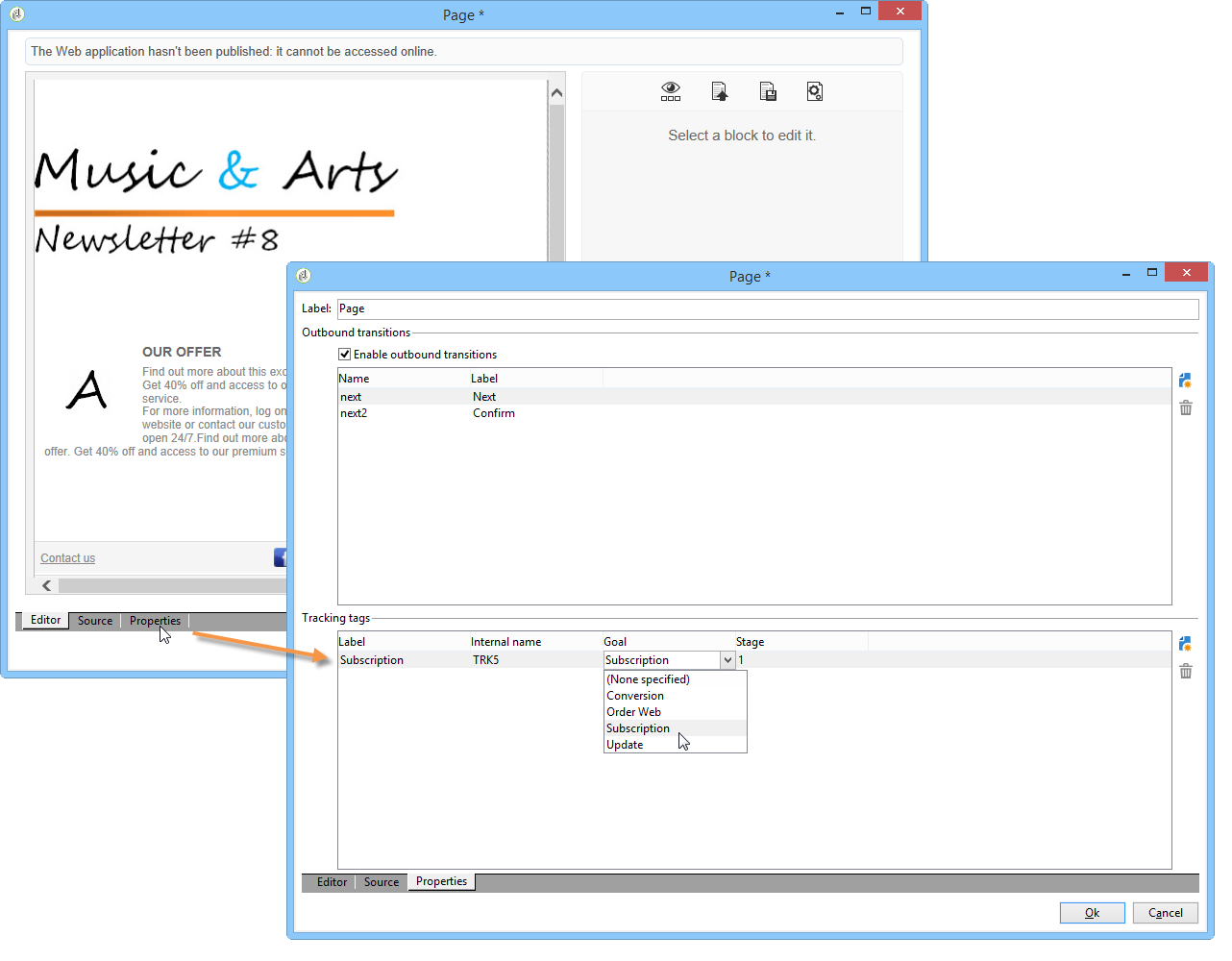Add a new outbound transition
The width and height of the screenshot is (1232, 961).
pos(1186,381)
